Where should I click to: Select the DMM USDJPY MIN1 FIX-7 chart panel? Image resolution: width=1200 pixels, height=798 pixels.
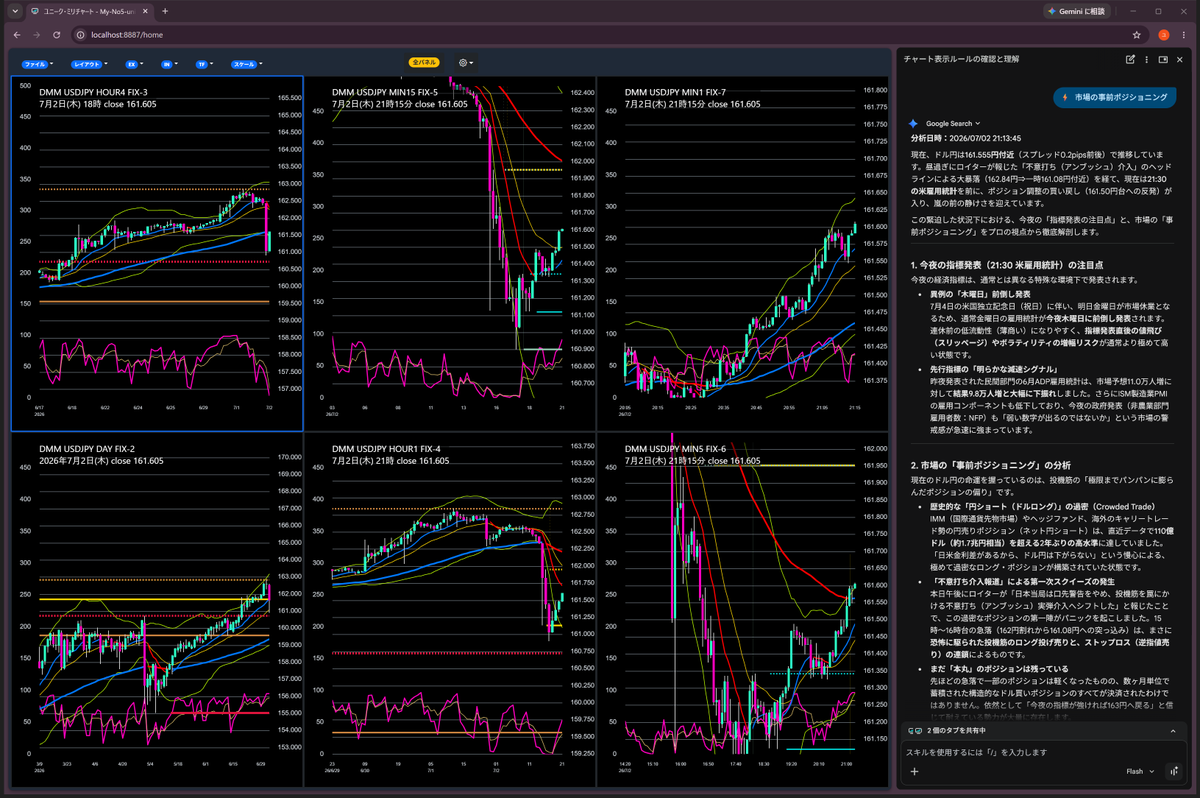click(742, 253)
